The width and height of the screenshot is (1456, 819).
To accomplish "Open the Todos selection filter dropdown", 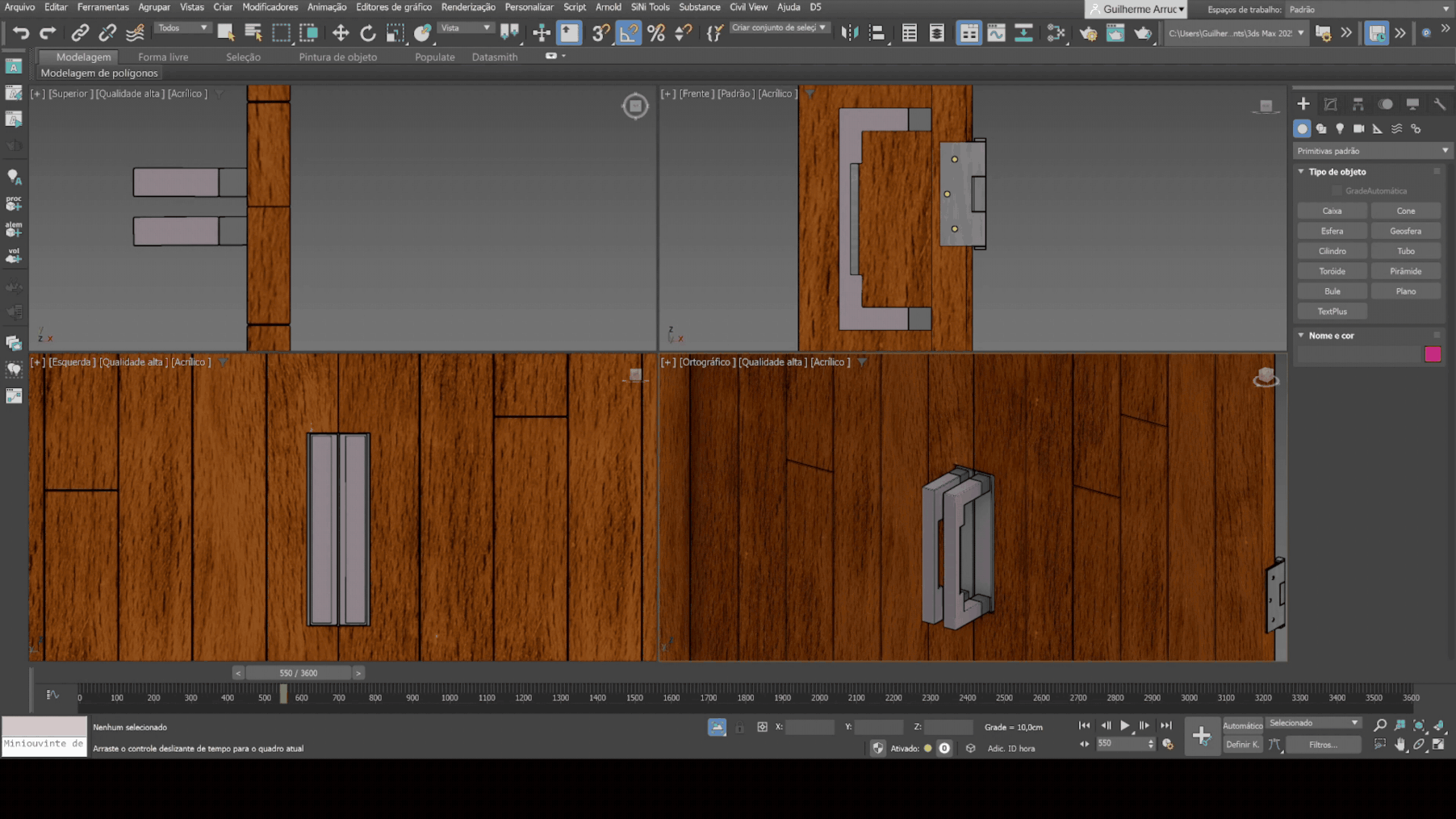I will [x=182, y=28].
